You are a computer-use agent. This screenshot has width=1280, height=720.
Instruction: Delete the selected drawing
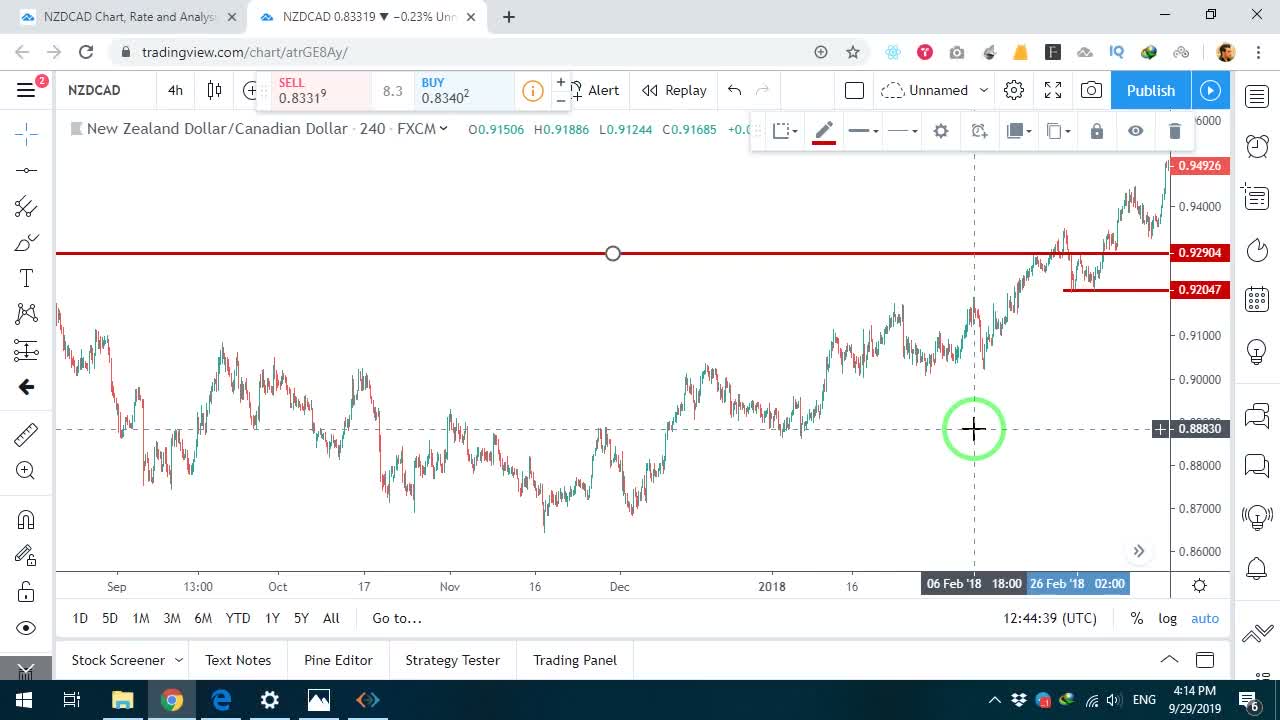point(1175,131)
